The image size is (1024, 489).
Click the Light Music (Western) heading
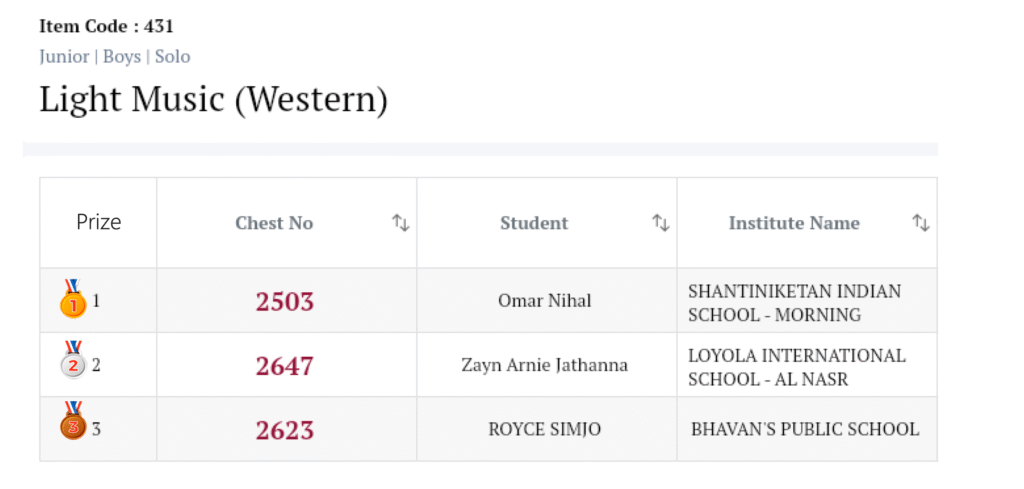(213, 100)
